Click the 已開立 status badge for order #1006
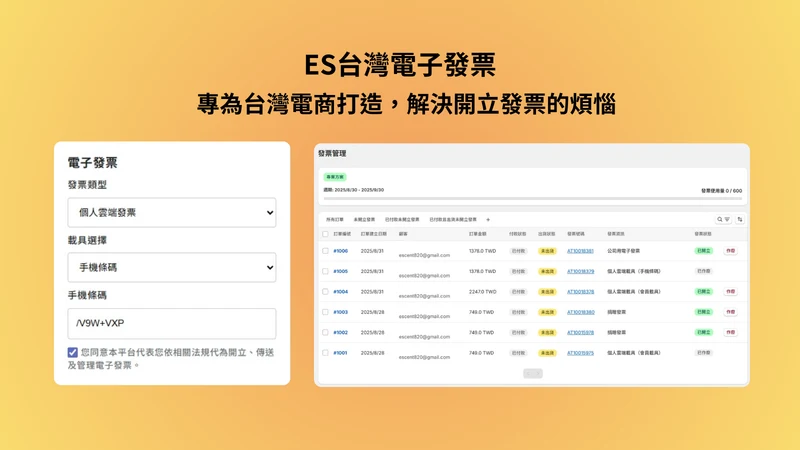The height and width of the screenshot is (450, 800). [704, 251]
